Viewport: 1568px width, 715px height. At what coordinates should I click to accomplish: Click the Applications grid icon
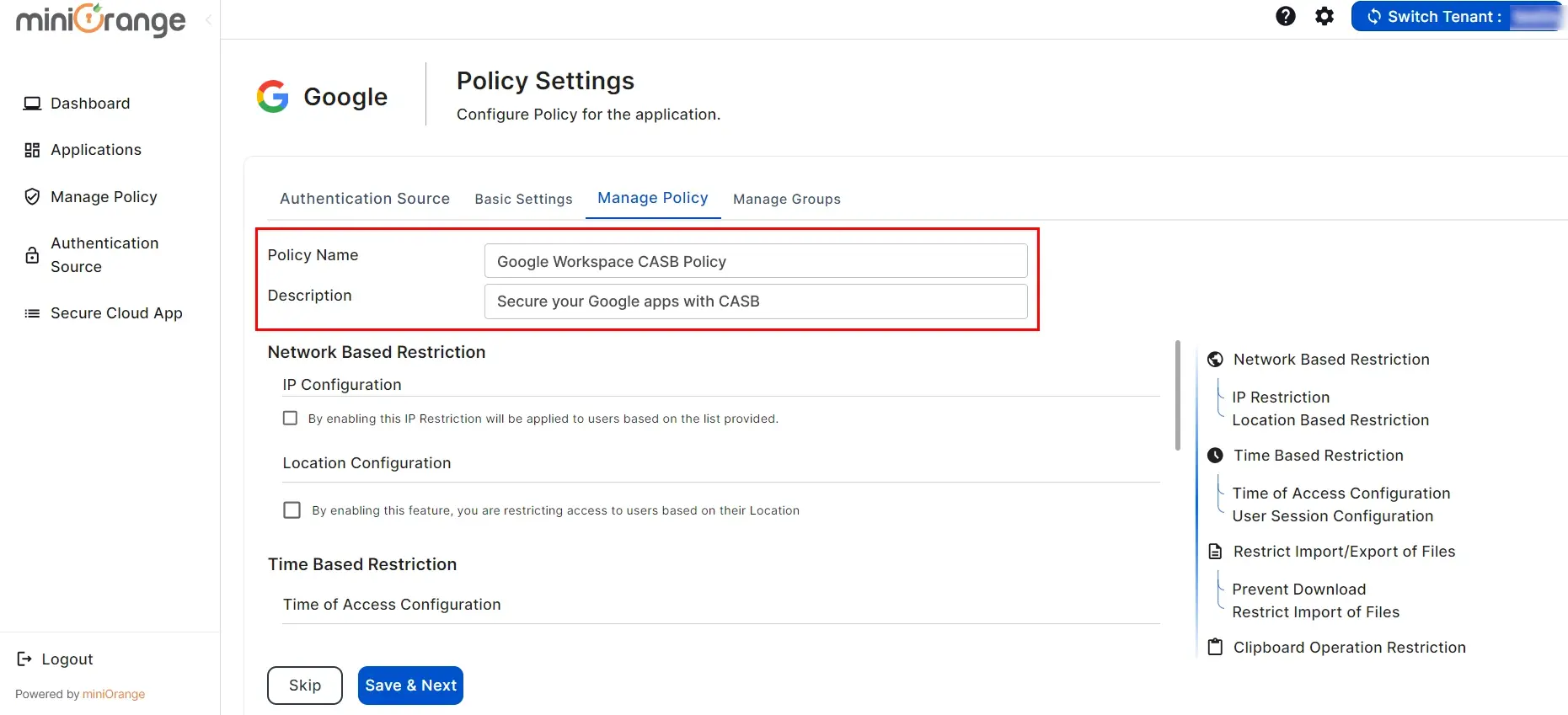coord(32,150)
